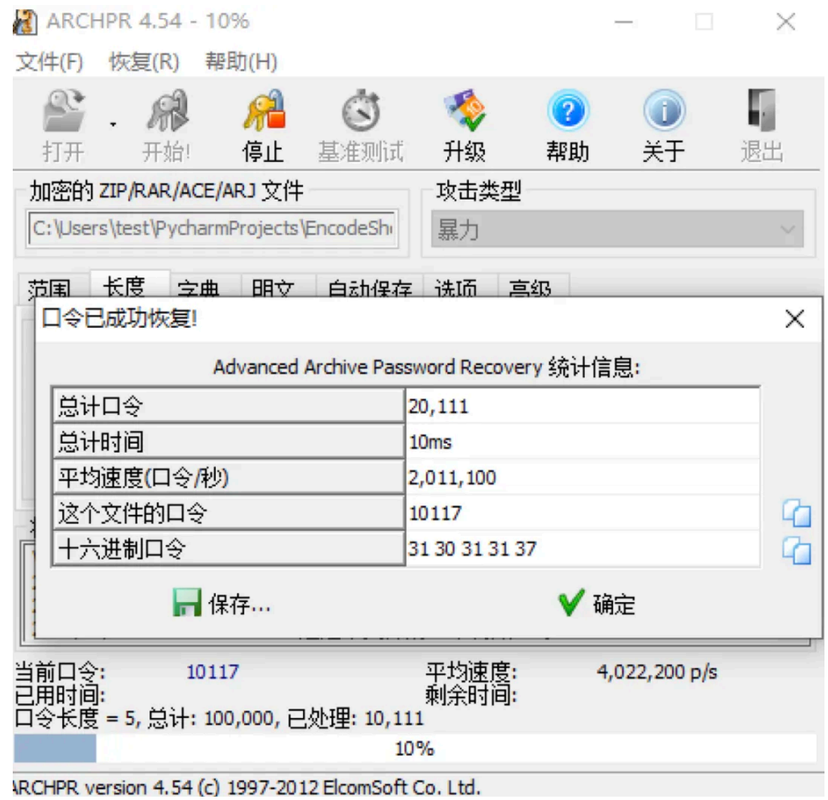
Task: Click the 十六进制口令 row label
Action: [229, 549]
